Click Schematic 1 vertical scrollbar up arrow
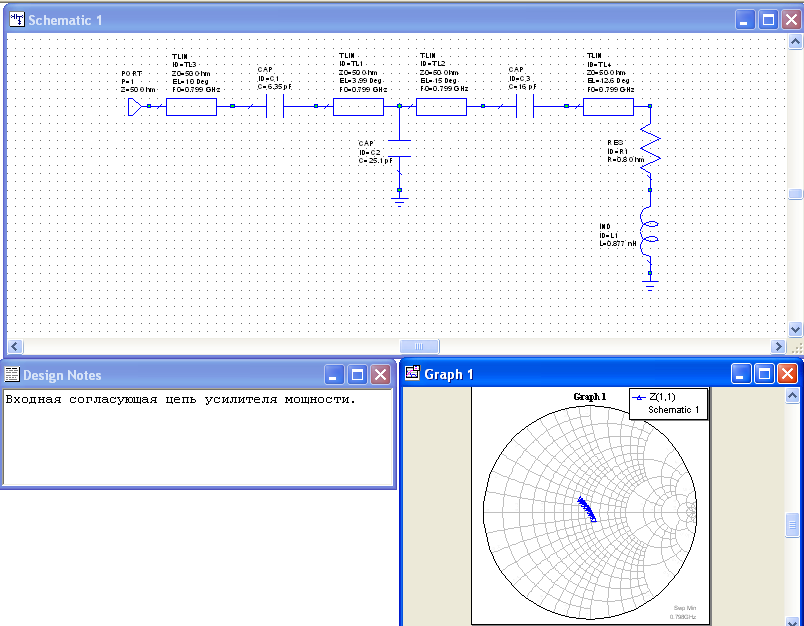Image resolution: width=804 pixels, height=626 pixels. pos(795,42)
